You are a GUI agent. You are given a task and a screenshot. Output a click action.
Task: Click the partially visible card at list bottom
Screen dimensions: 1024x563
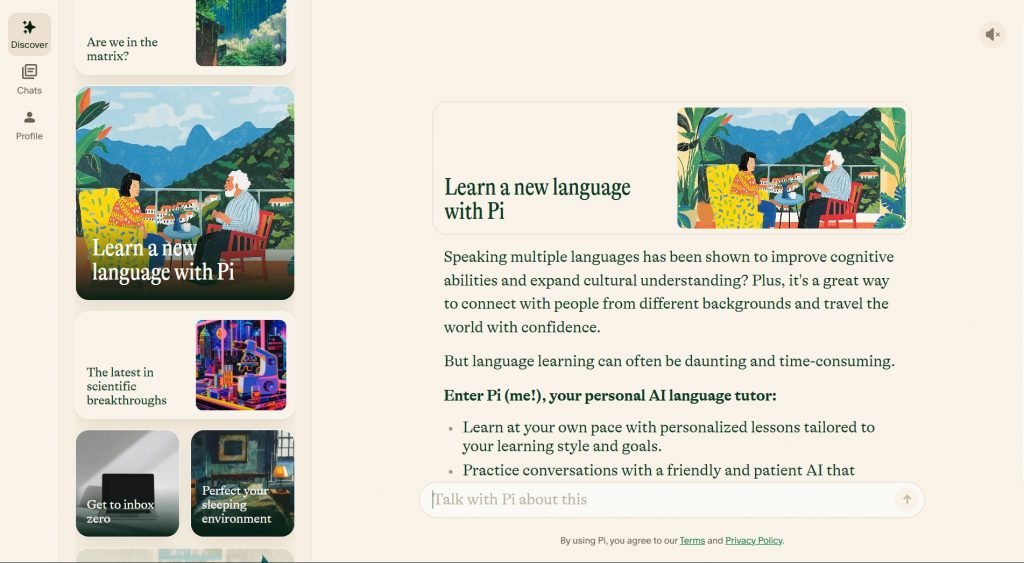185,555
